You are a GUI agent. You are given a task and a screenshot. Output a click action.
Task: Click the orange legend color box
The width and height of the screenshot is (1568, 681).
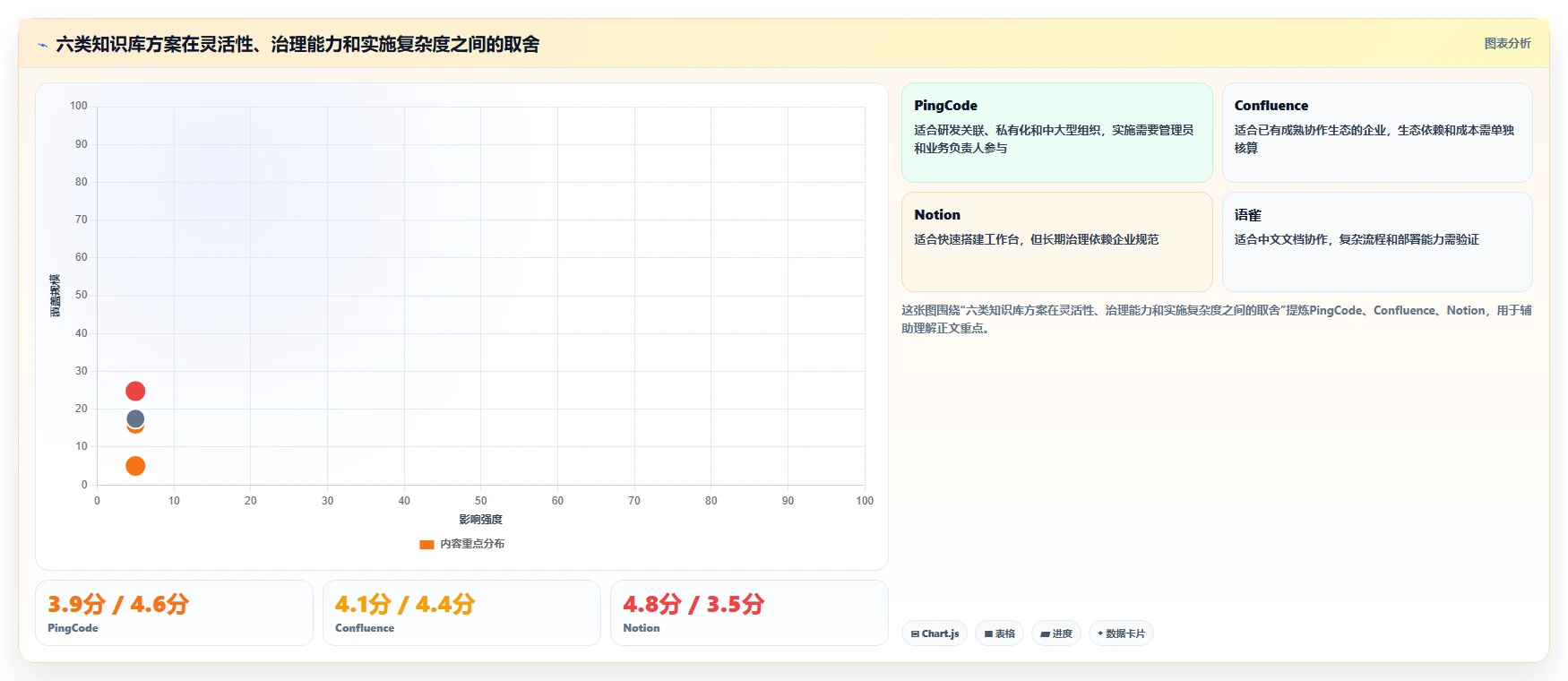pos(426,545)
